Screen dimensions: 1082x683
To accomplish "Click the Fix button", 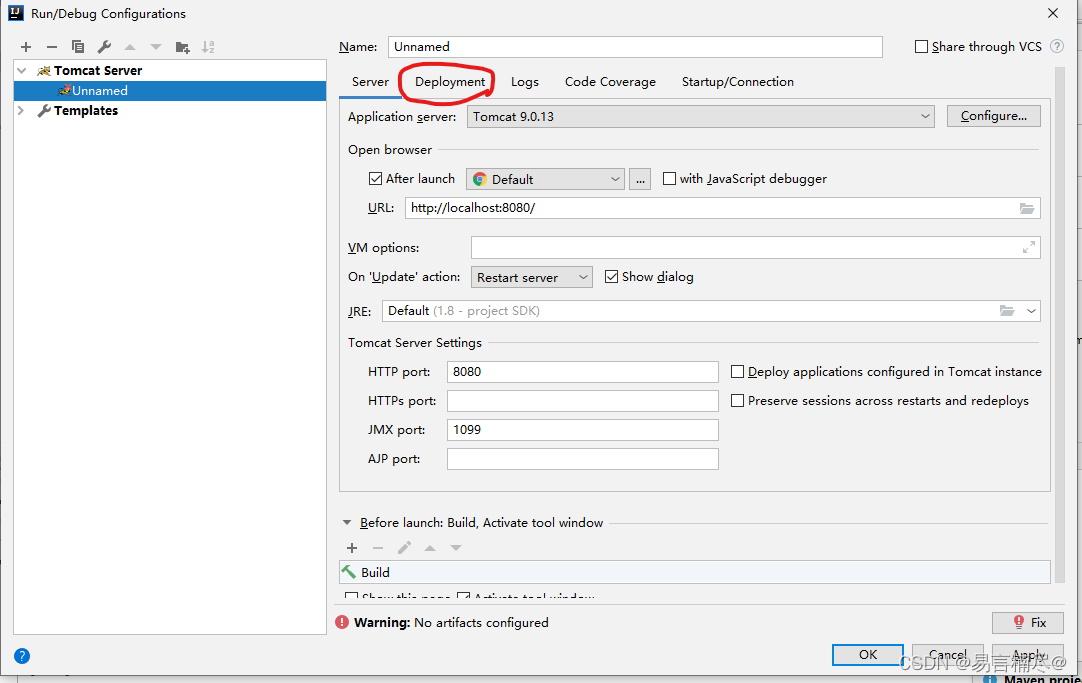I will coord(1028,623).
